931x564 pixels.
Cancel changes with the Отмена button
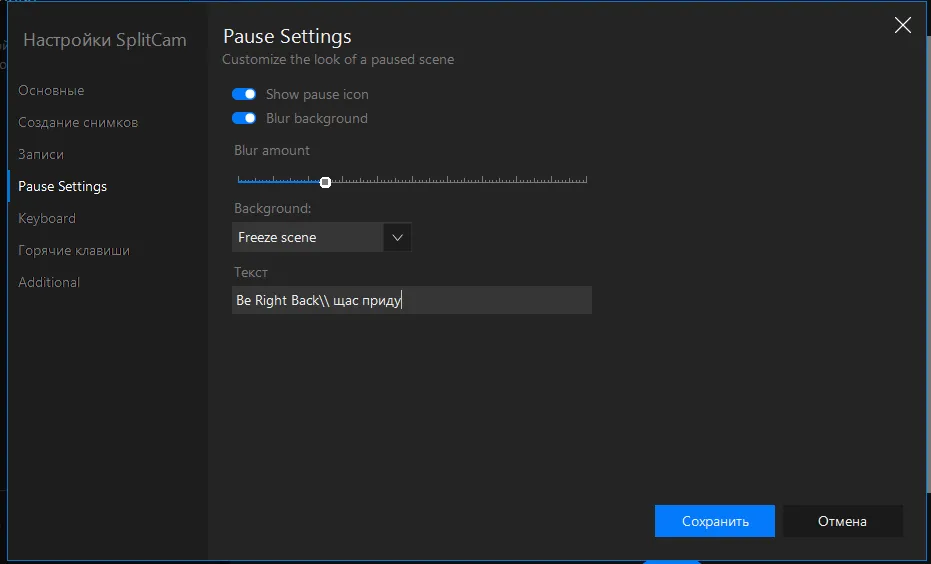[x=843, y=521]
